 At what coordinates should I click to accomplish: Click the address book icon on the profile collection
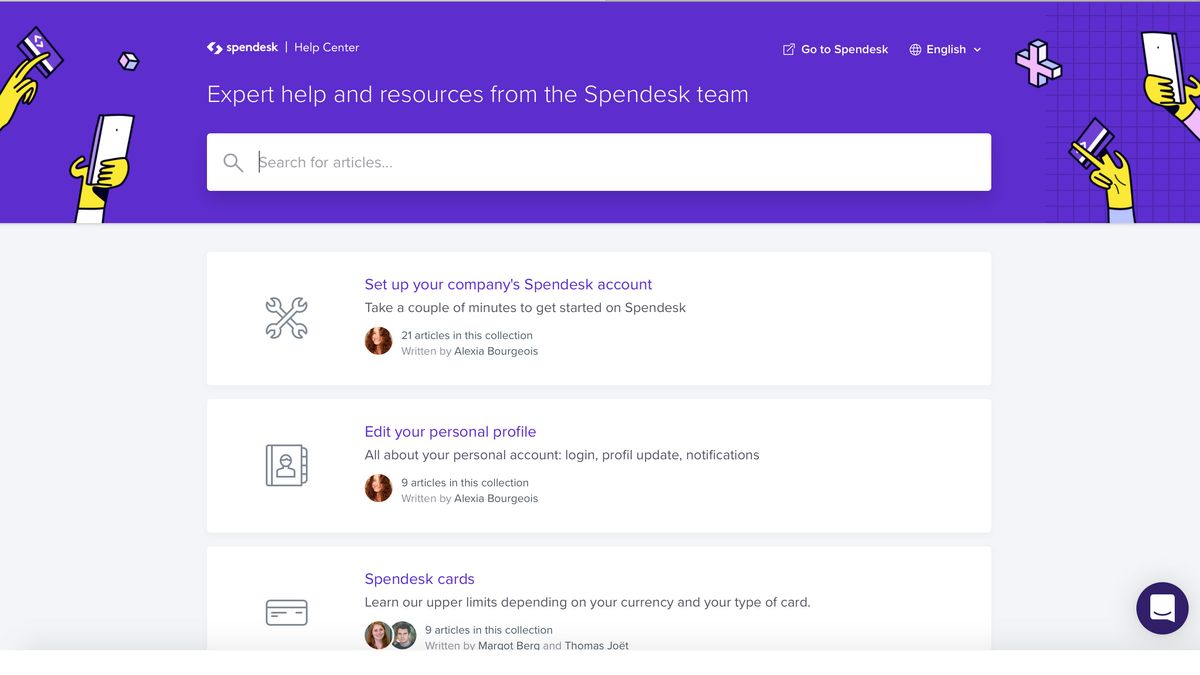tap(287, 464)
